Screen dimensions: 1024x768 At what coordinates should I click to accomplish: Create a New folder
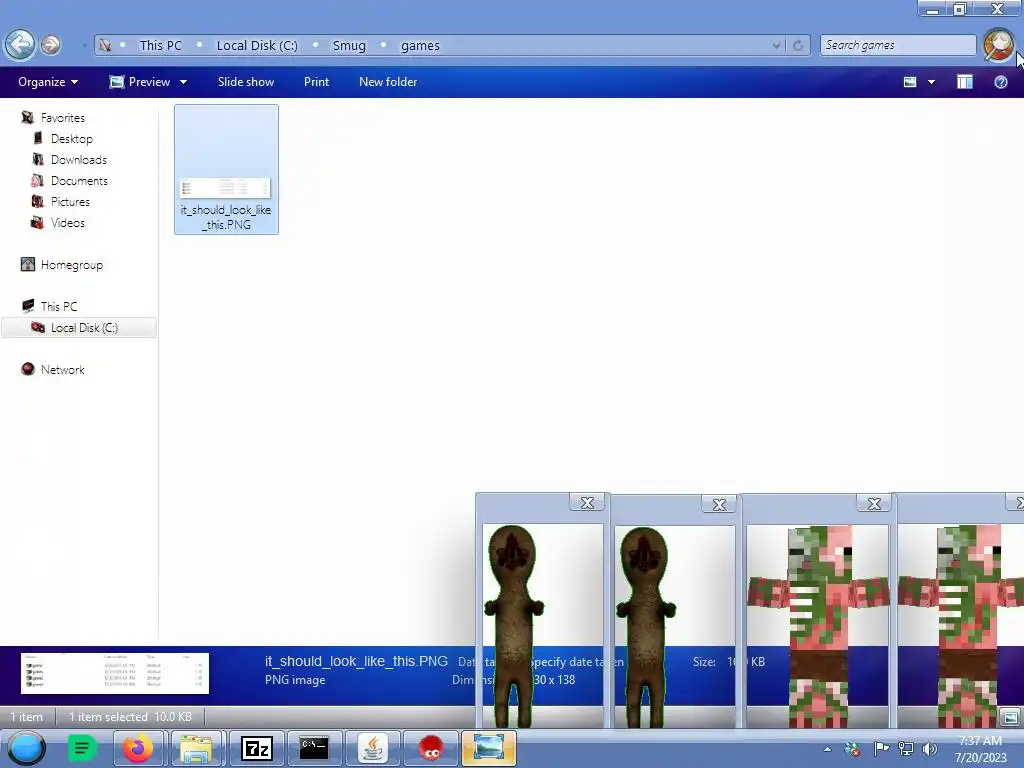point(388,82)
